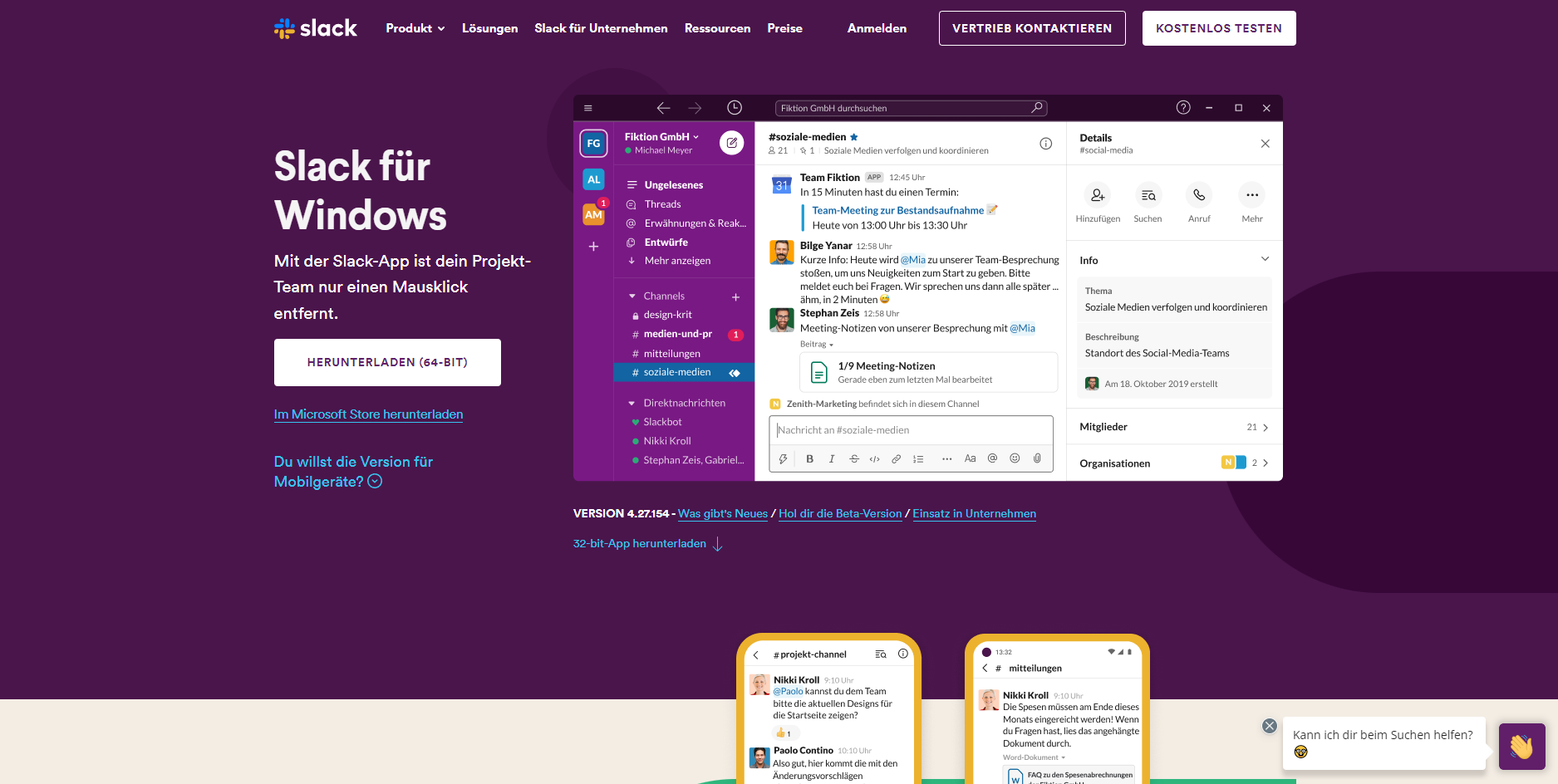
Task: Toggle strikethrough formatting
Action: [x=853, y=458]
